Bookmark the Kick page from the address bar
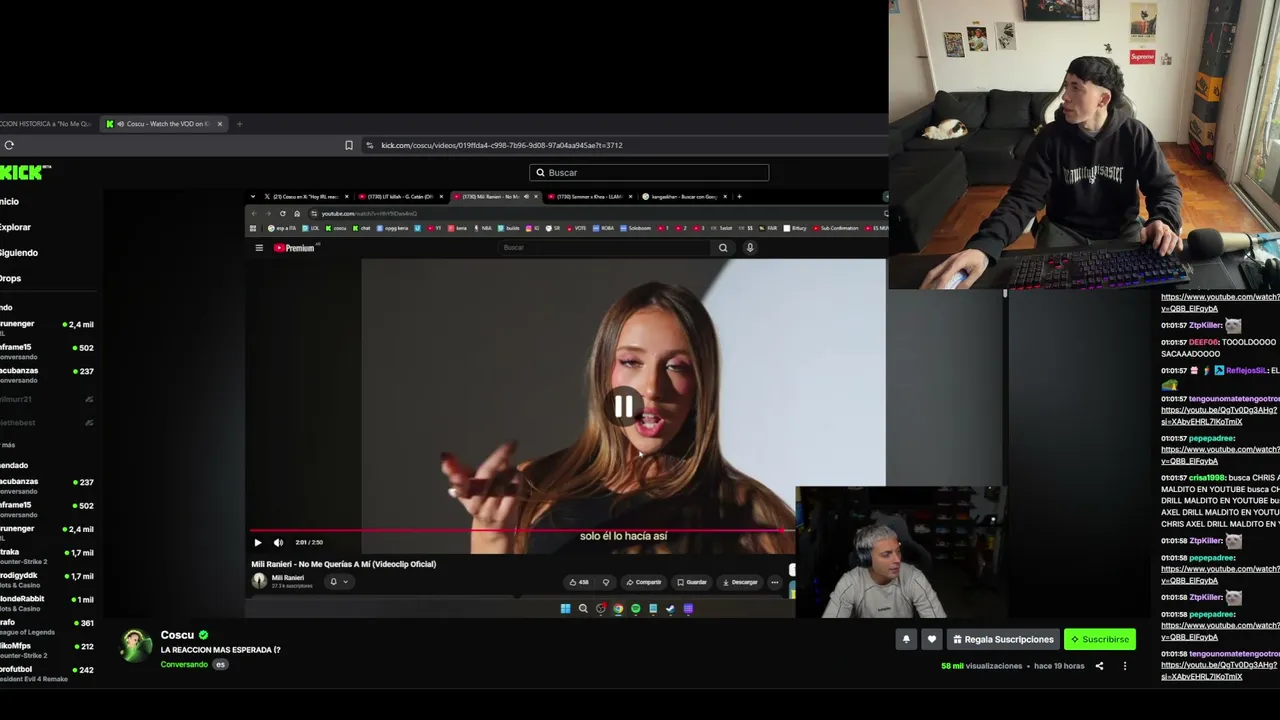The image size is (1280, 720). pos(349,145)
